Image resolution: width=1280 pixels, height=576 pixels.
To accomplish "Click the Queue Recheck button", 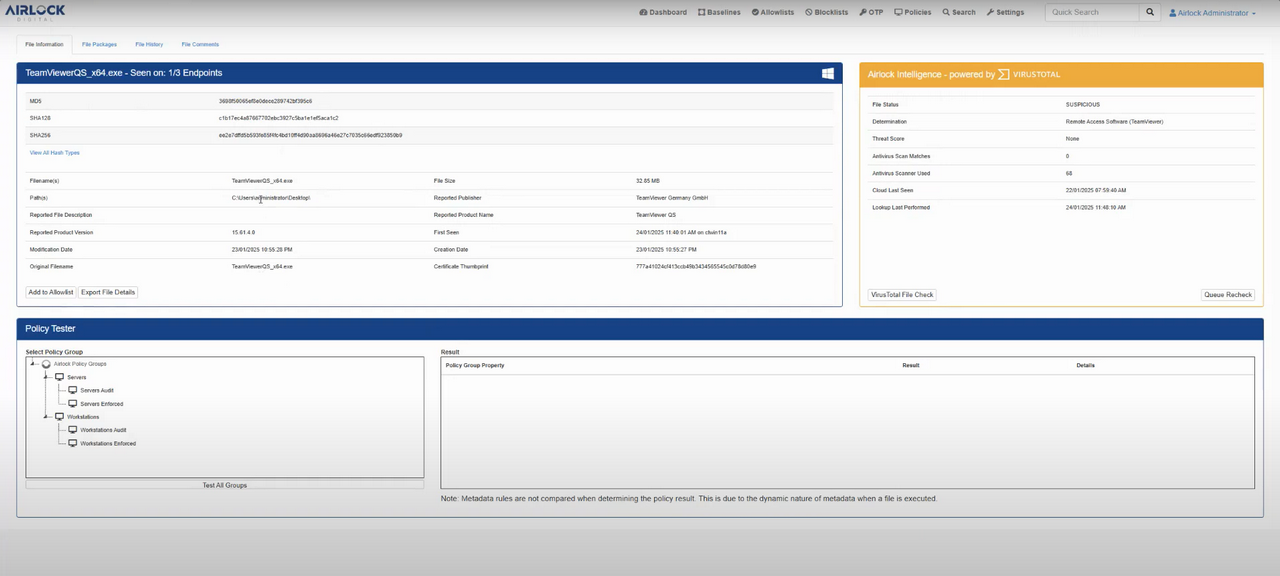I will (1227, 294).
